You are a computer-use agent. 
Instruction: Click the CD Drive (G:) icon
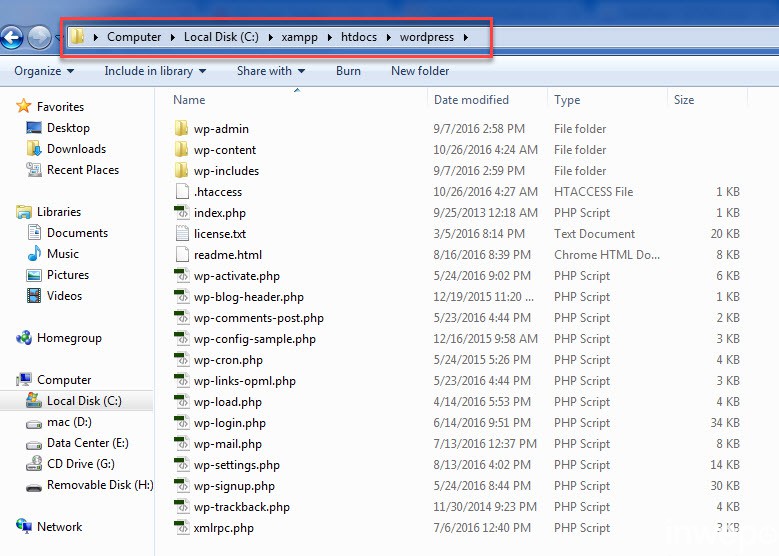point(33,464)
